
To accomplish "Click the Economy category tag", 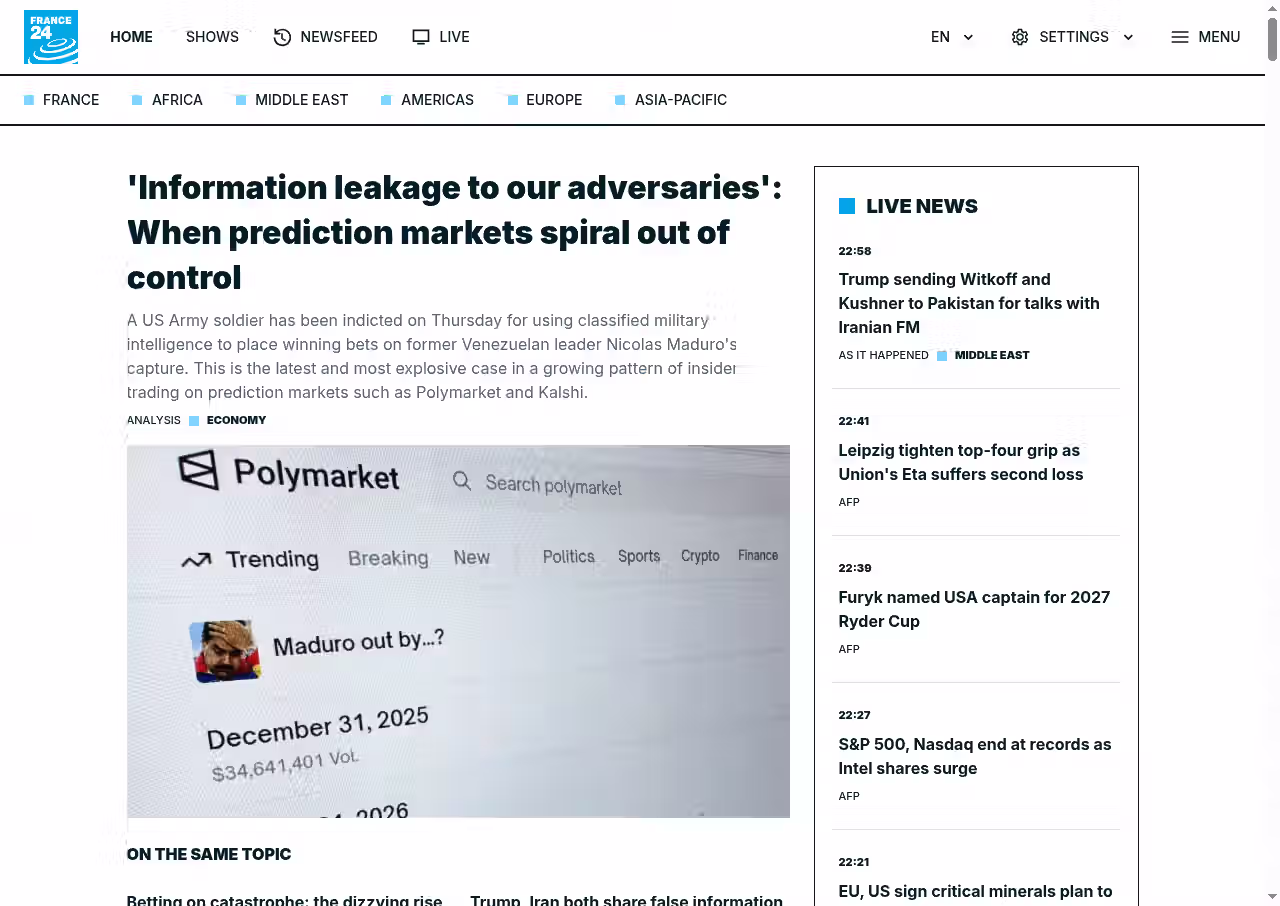I will 236,420.
